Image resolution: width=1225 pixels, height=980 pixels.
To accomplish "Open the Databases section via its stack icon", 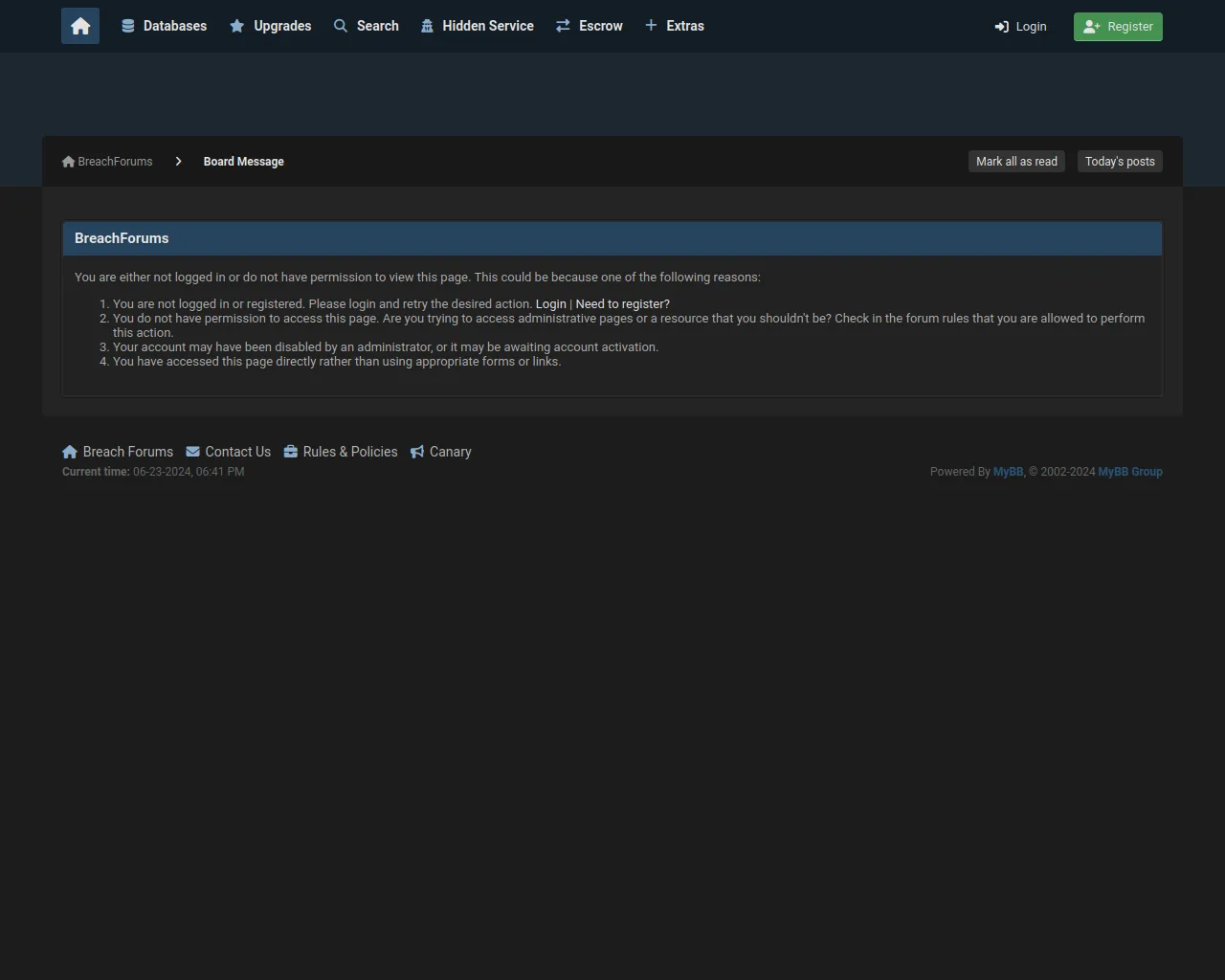I will click(128, 26).
